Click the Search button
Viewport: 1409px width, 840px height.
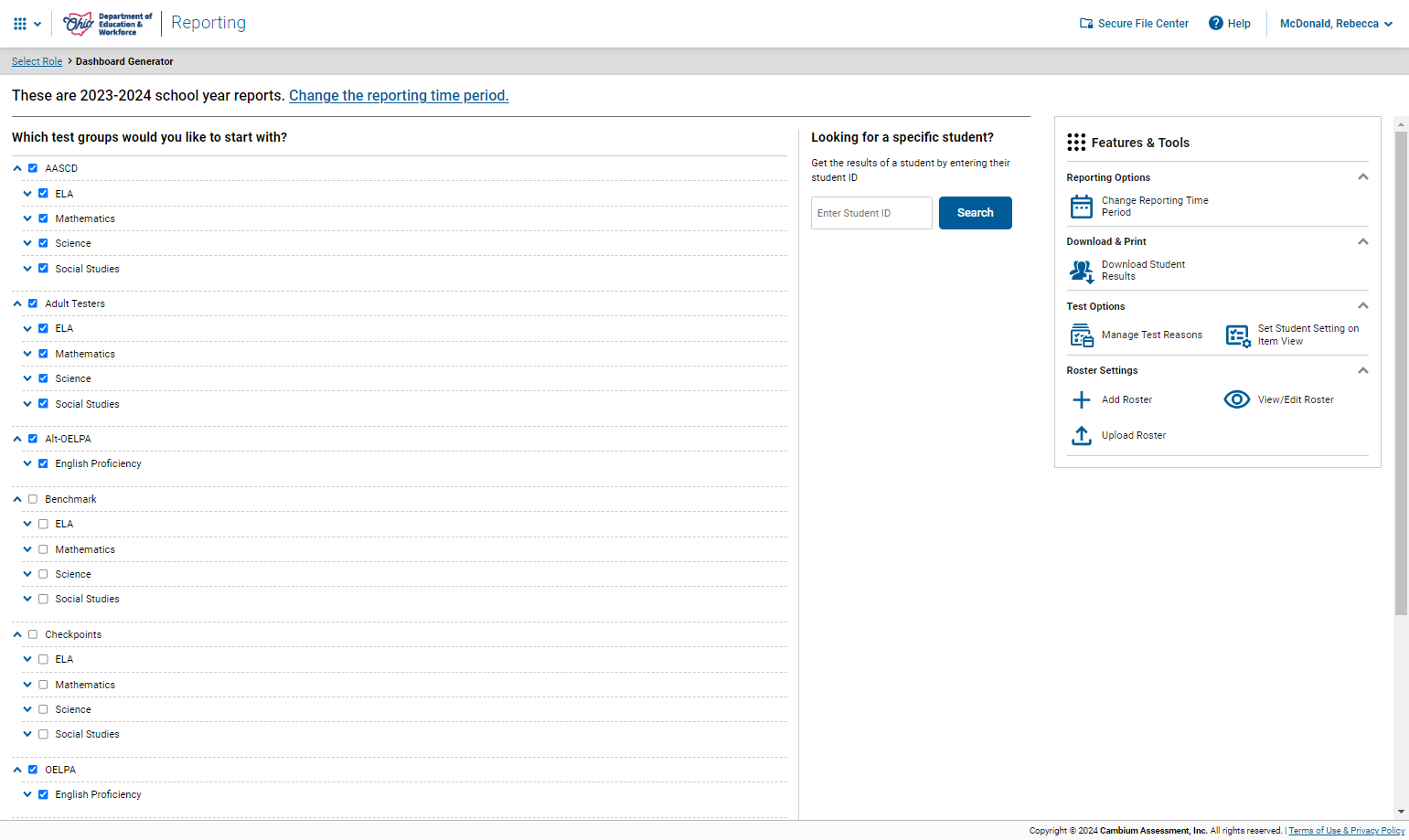tap(975, 213)
